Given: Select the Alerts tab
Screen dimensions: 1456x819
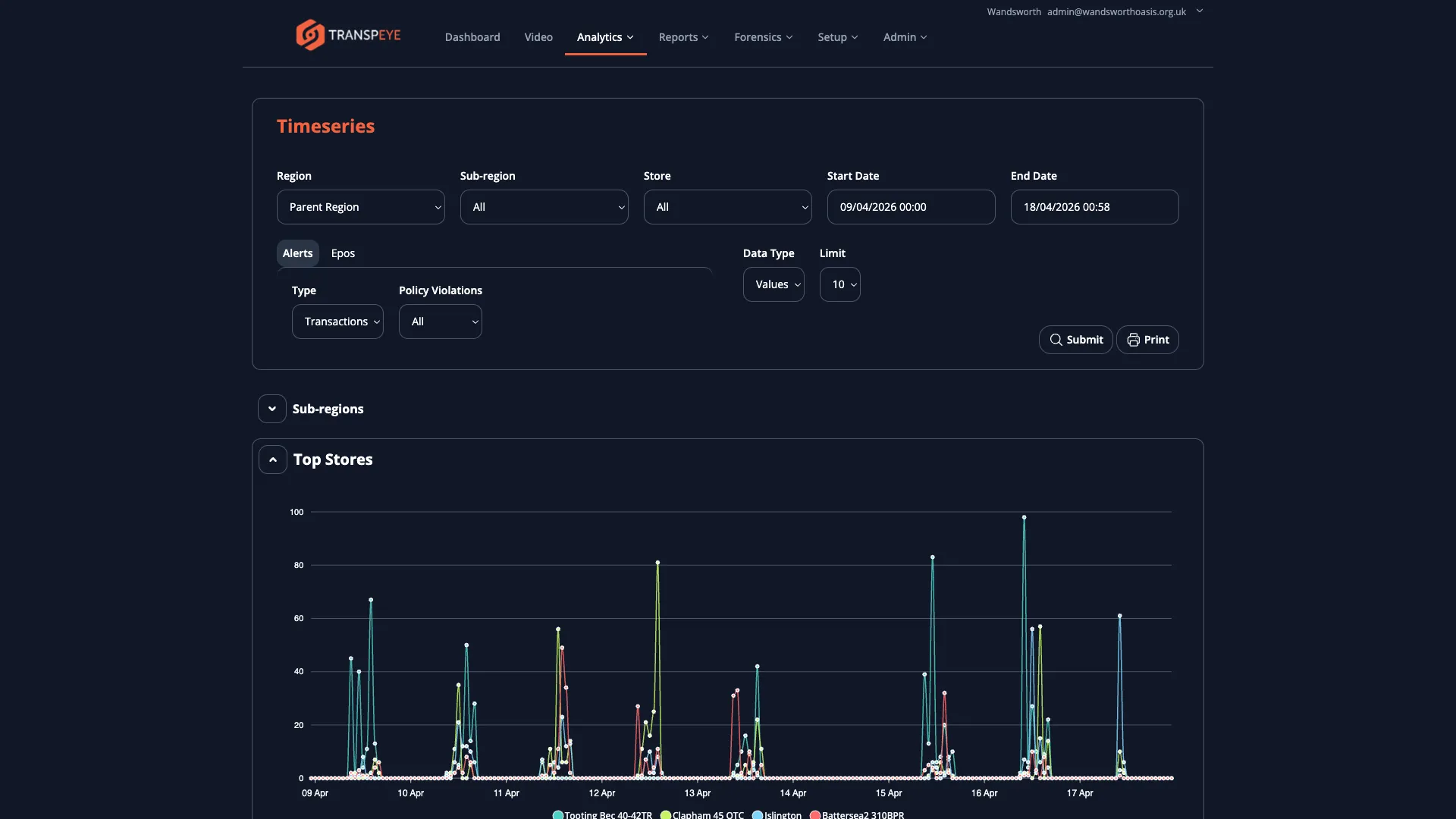Looking at the screenshot, I should (x=297, y=253).
